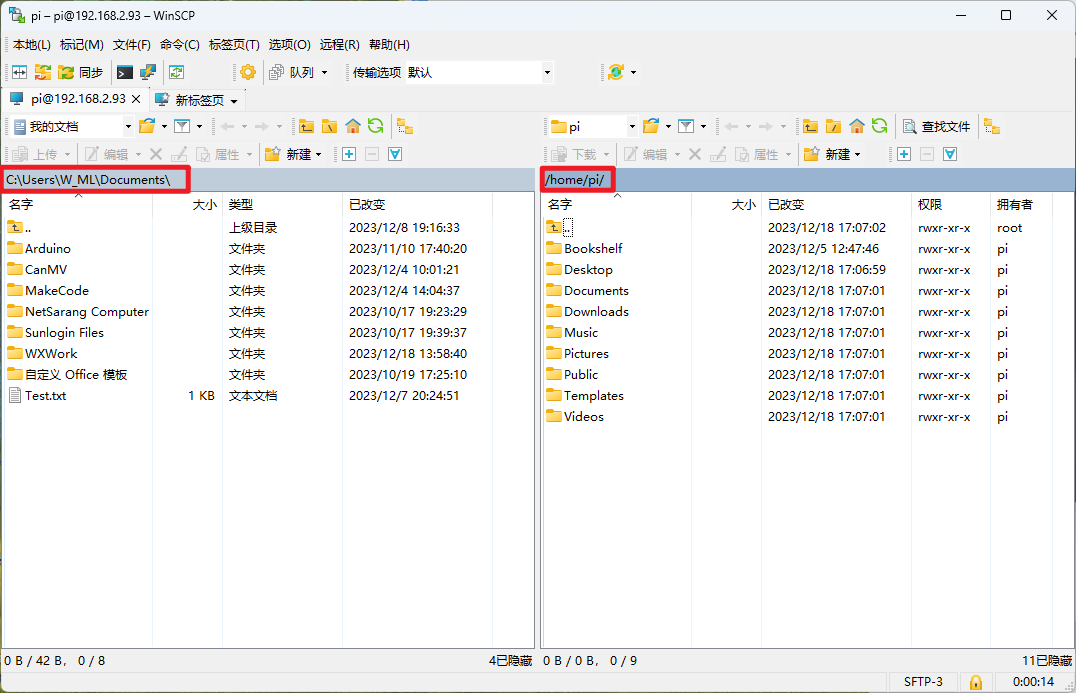Viewport: 1076px width, 693px height.
Task: Click the SFTP-3 protocol status entry
Action: pyautogui.click(x=923, y=681)
